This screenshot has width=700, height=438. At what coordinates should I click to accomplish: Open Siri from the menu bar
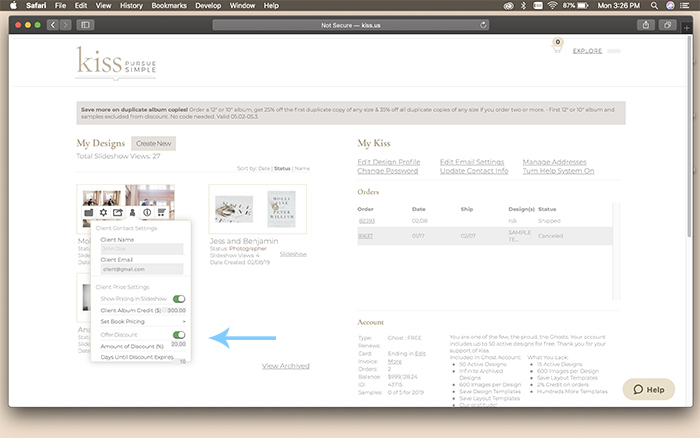(x=670, y=5)
